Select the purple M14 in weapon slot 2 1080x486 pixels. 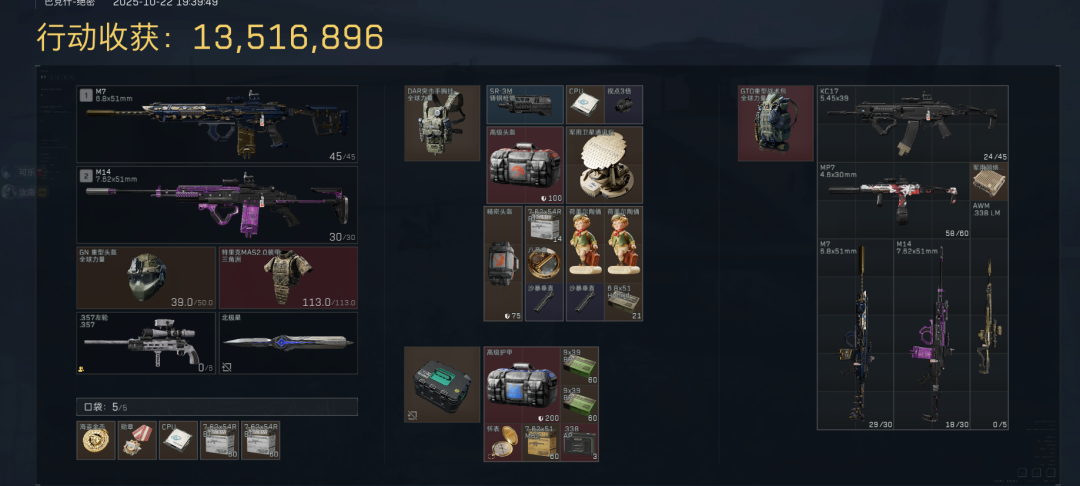(x=217, y=204)
